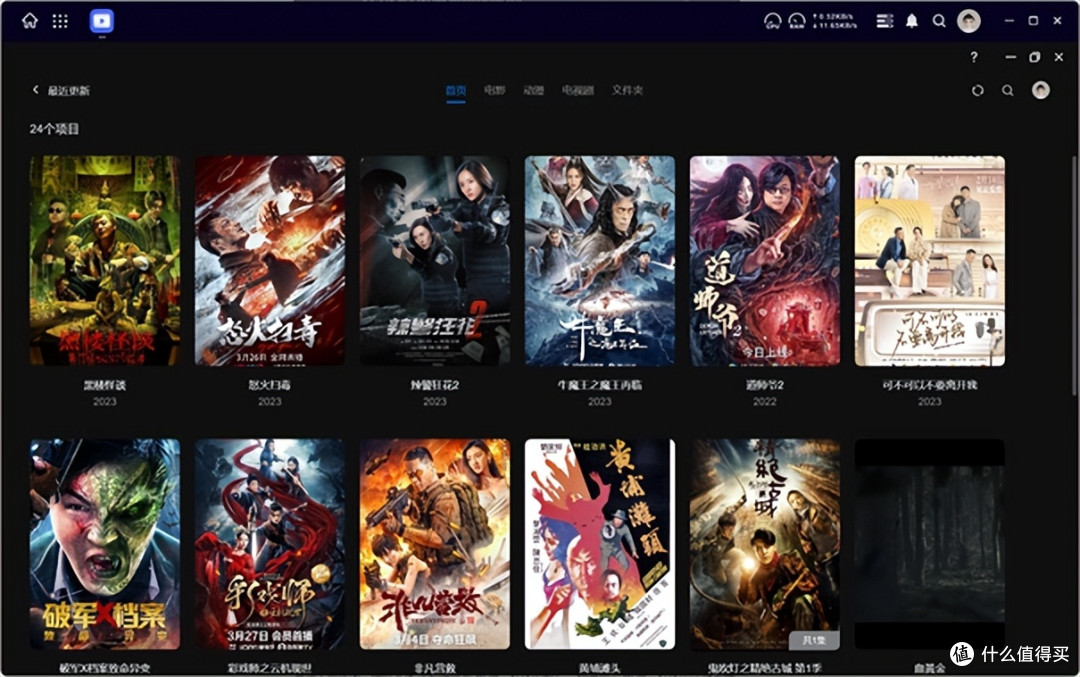Switch to the 电视剧 tab
1080x677 pixels.
[577, 90]
